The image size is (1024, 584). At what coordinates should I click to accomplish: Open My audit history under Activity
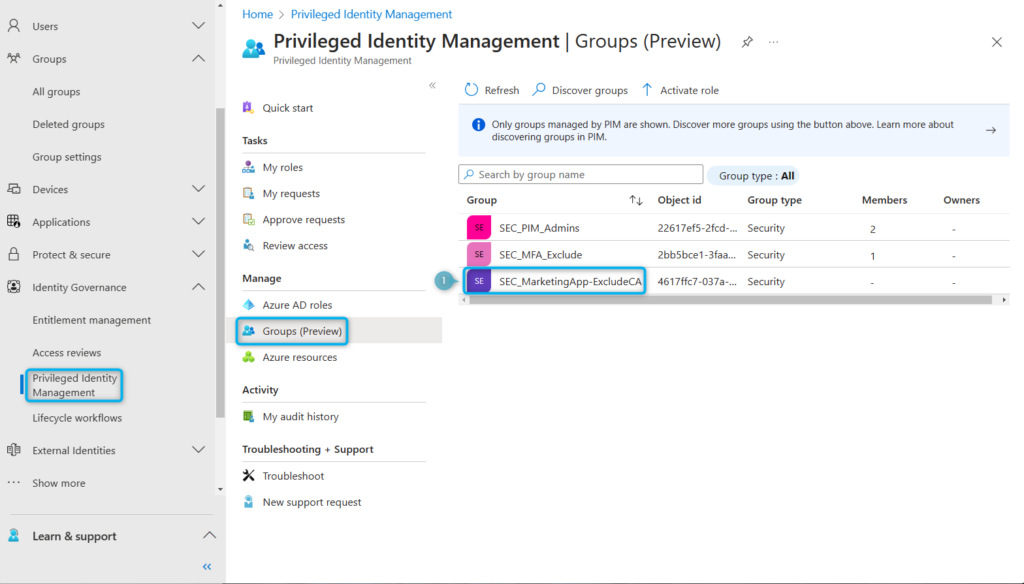click(x=297, y=416)
